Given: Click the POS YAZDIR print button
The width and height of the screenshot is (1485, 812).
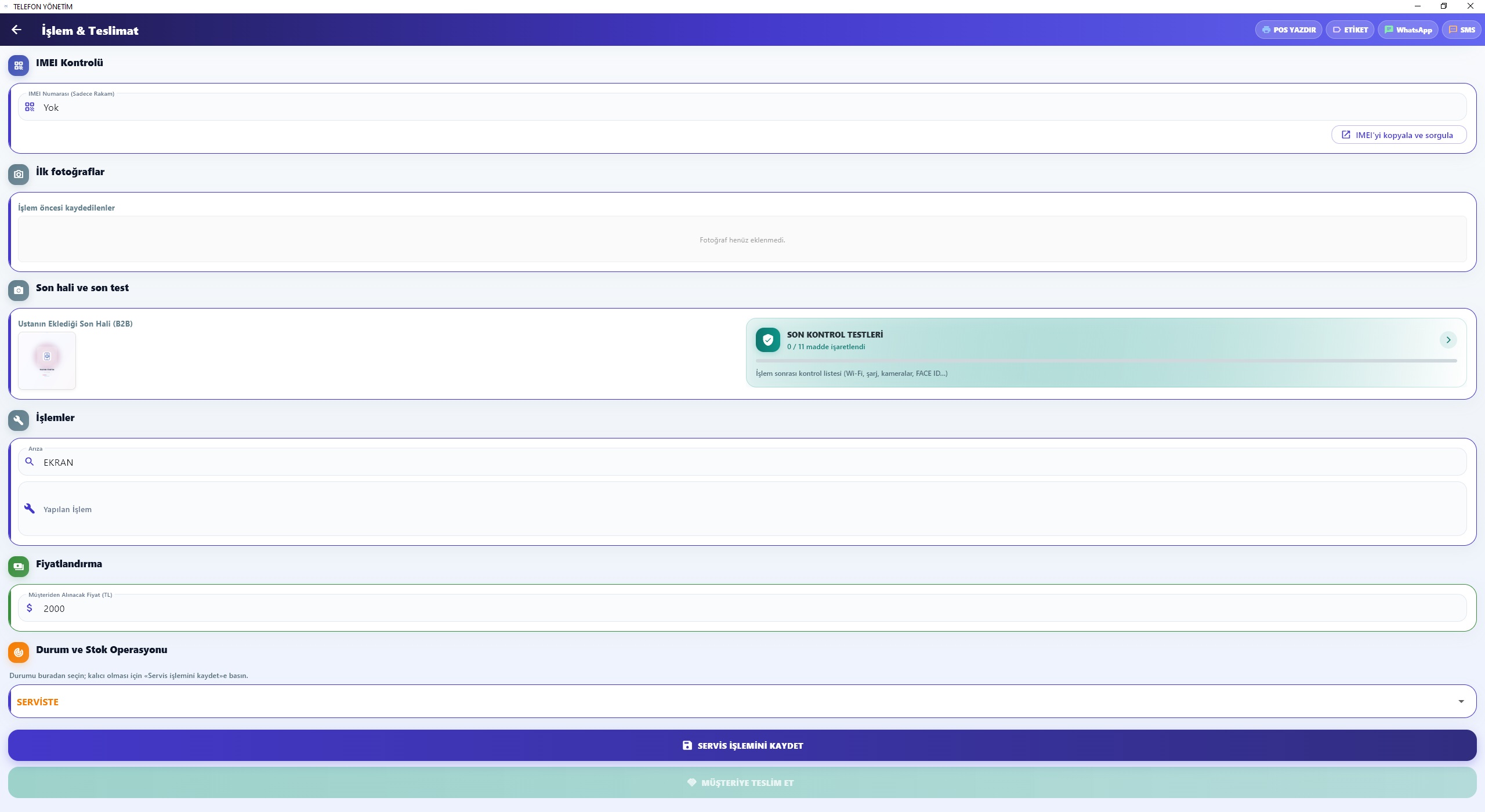Looking at the screenshot, I should [x=1288, y=30].
